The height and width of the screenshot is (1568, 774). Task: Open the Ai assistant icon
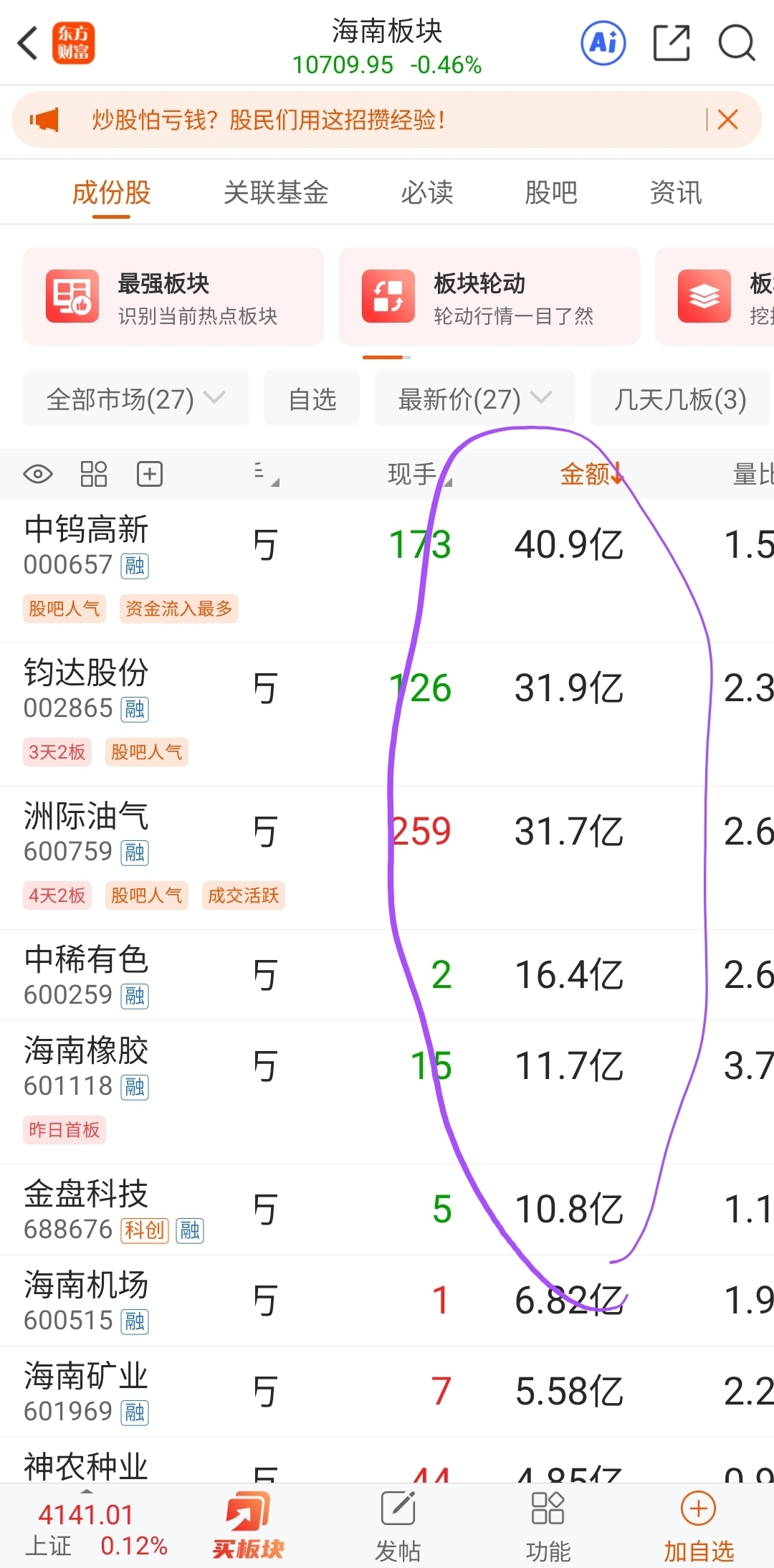603,43
